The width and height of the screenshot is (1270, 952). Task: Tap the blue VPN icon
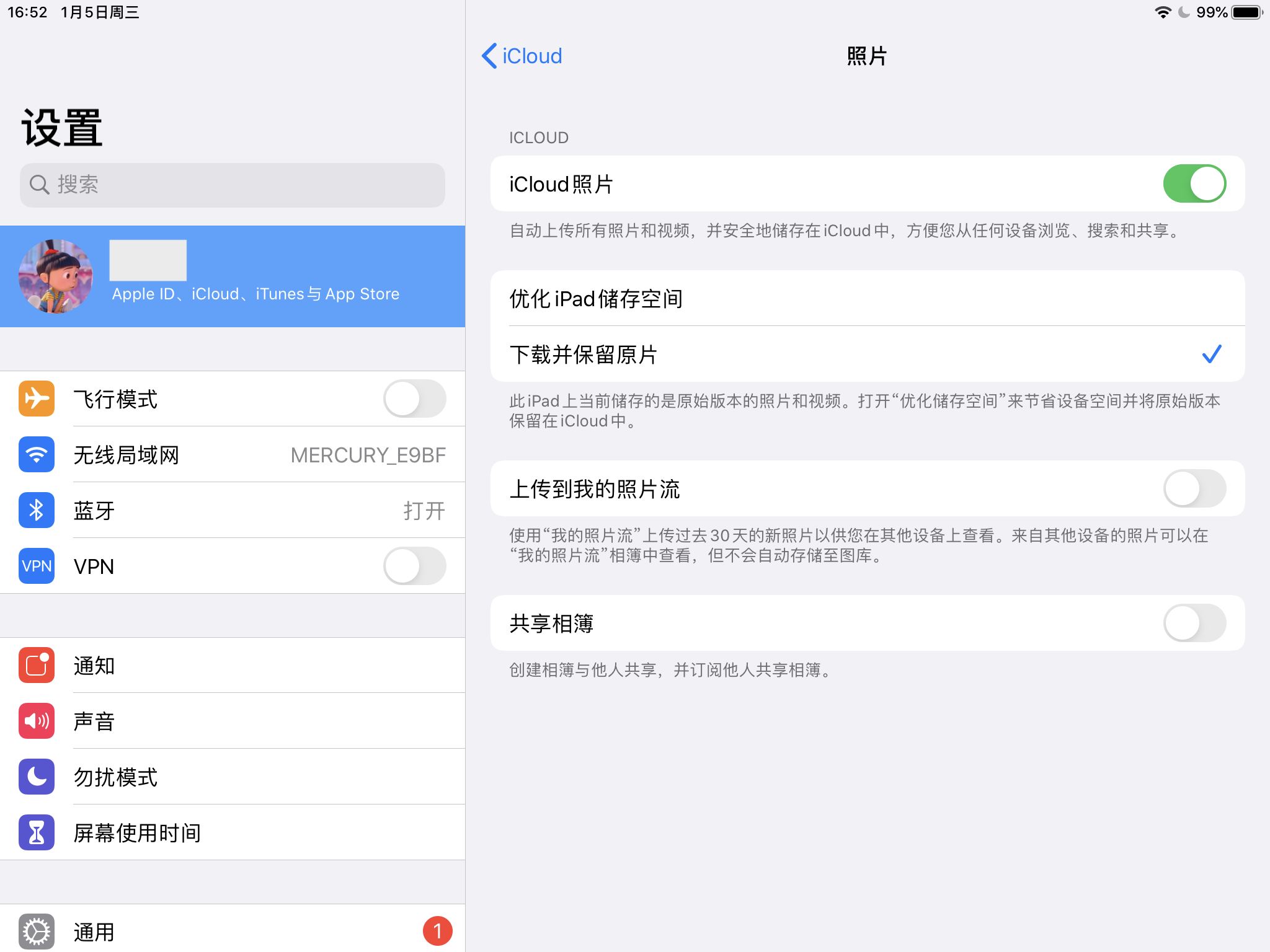coord(37,566)
